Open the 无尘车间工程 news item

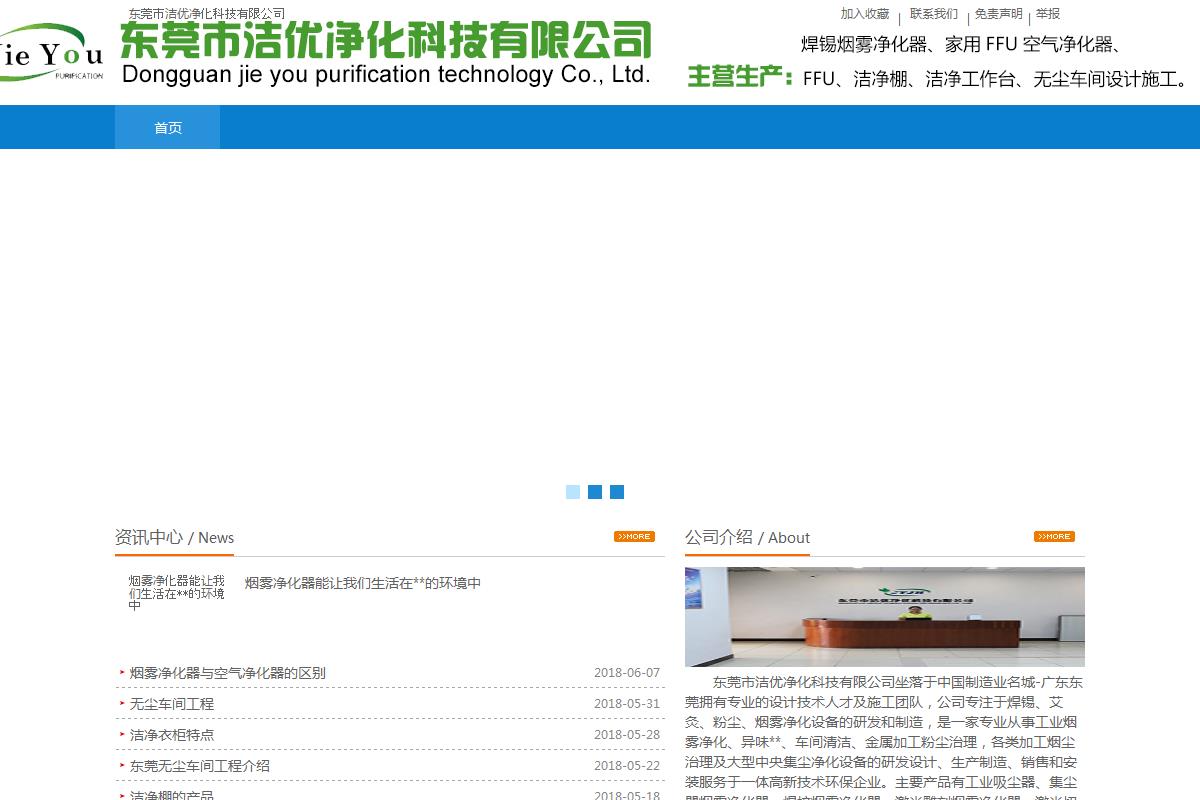[172, 704]
